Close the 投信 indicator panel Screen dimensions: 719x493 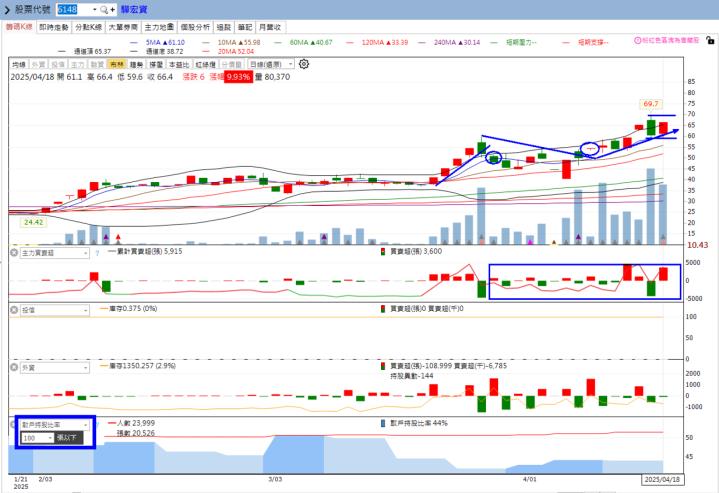coord(14,310)
